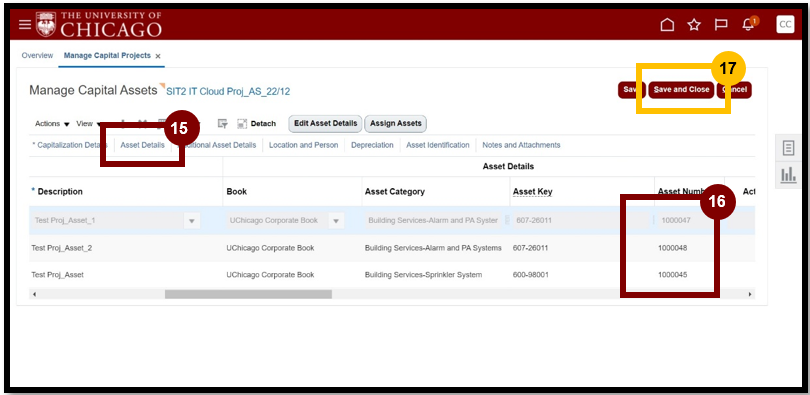Click asset number 1000048
Image resolution: width=810 pixels, height=395 pixels.
pos(673,248)
